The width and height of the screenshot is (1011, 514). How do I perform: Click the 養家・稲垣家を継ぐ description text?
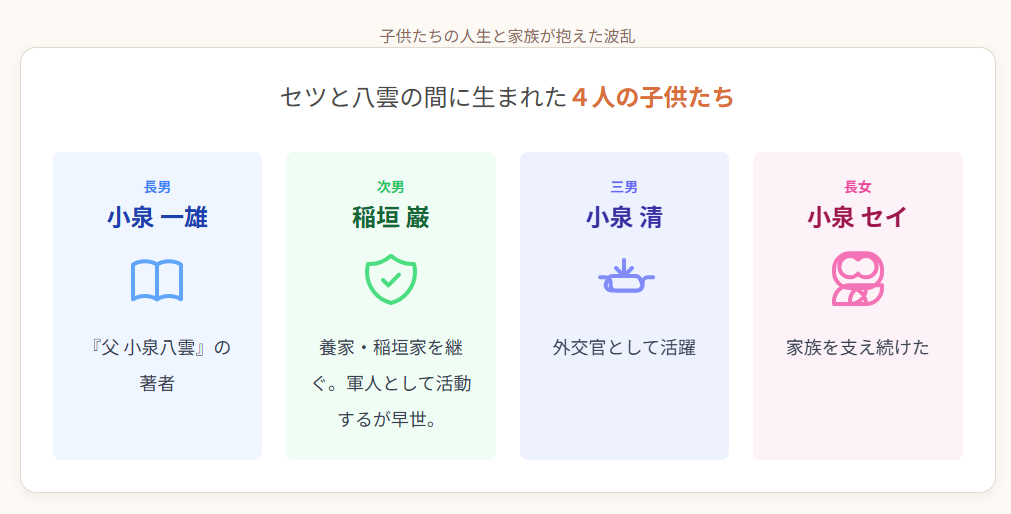coord(390,383)
